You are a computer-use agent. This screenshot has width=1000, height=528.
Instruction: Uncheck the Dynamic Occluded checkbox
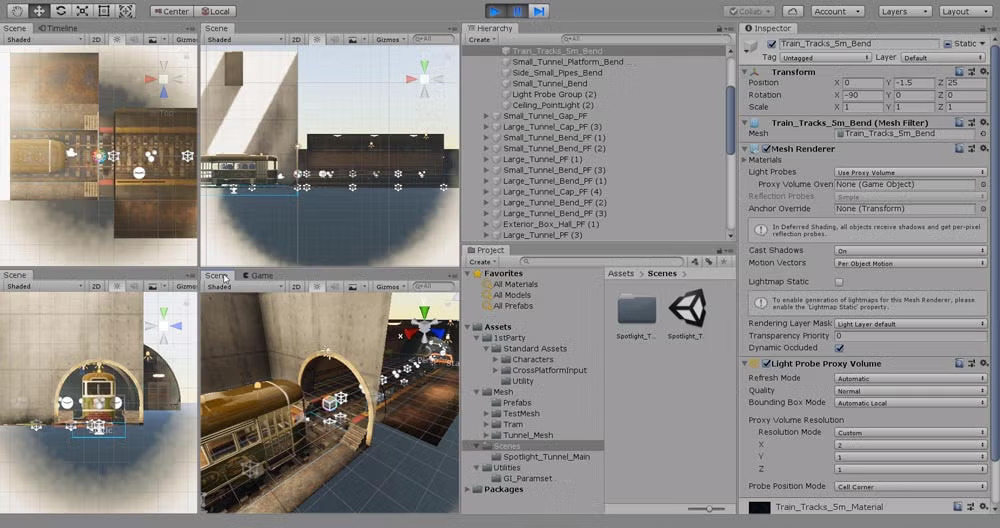pos(838,348)
